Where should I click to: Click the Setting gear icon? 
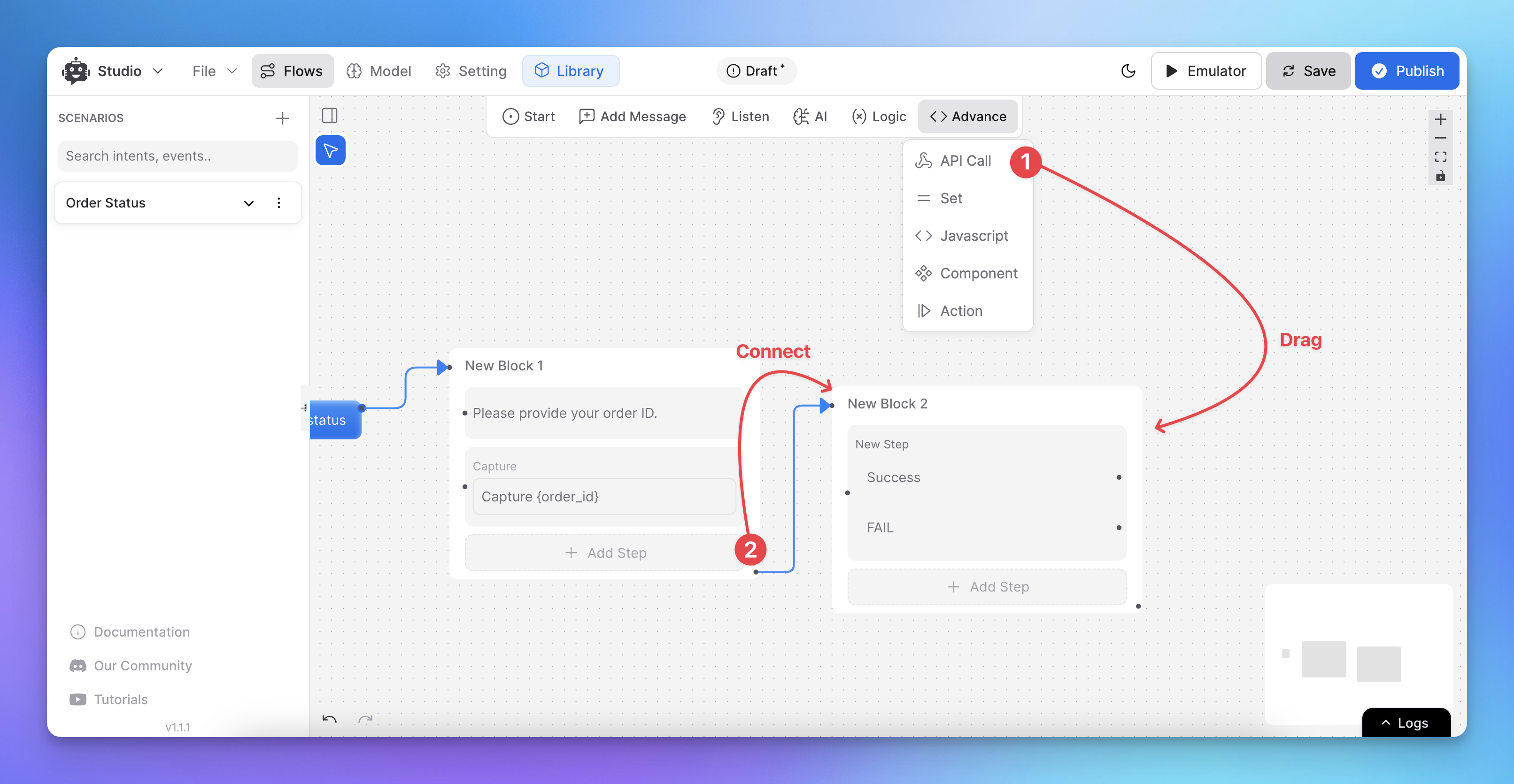click(442, 71)
